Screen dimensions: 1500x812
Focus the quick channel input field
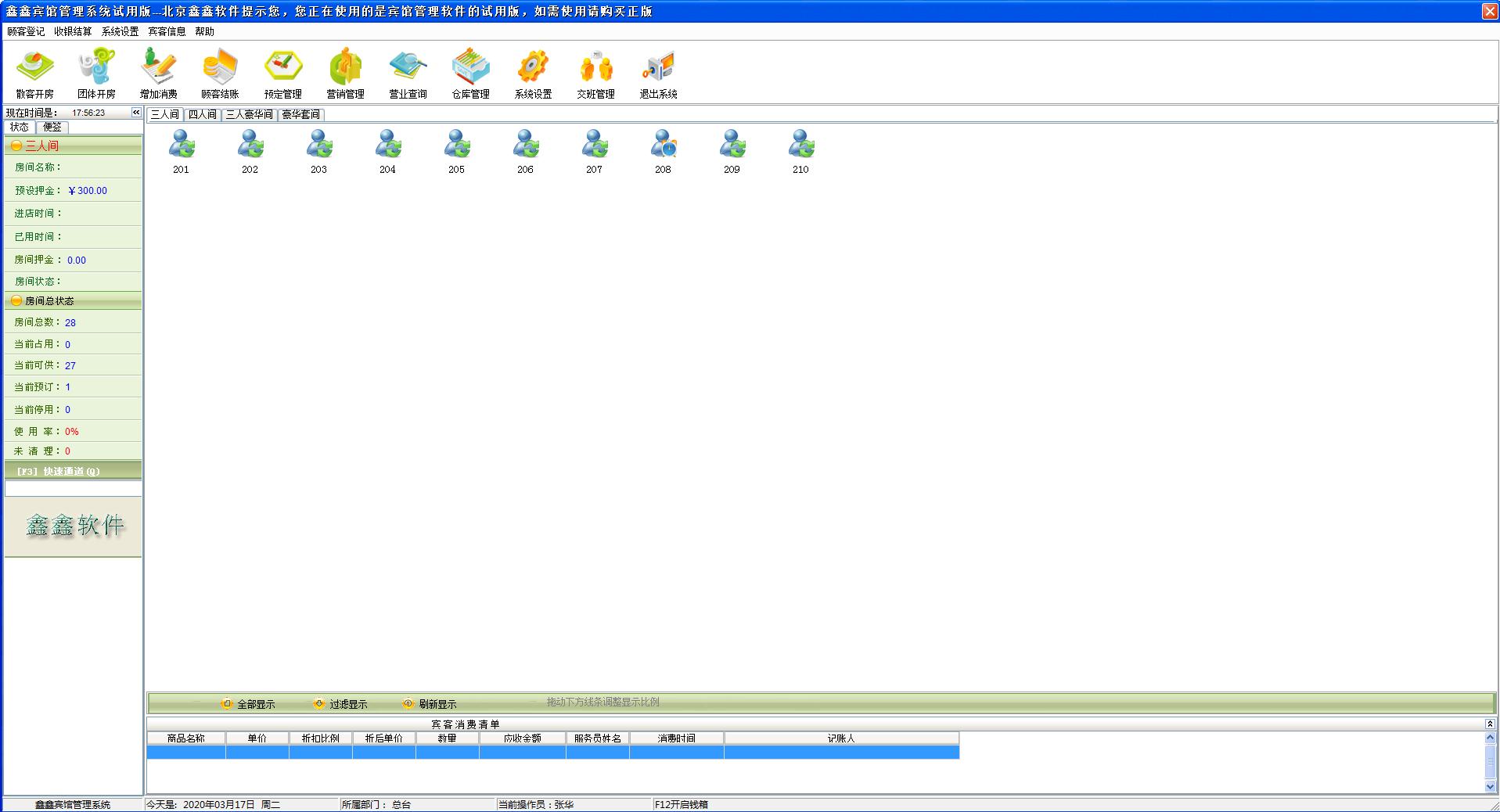[73, 489]
